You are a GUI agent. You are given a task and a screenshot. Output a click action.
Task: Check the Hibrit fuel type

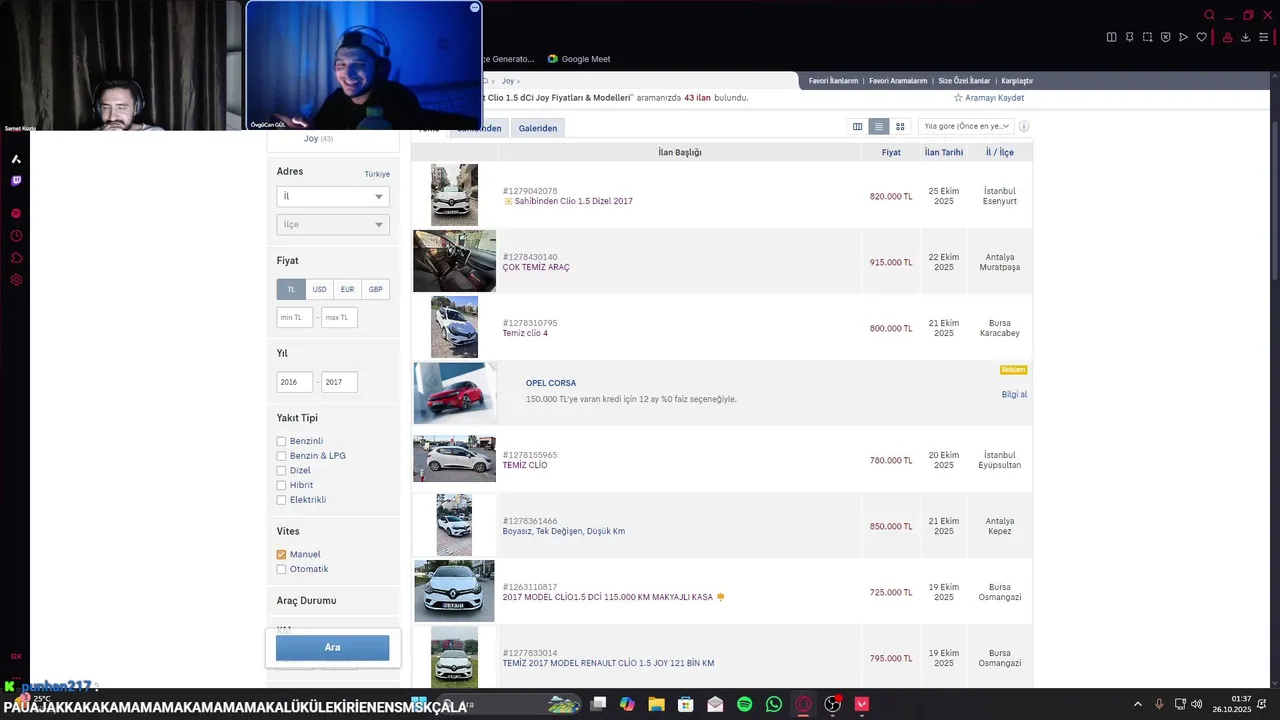[281, 485]
